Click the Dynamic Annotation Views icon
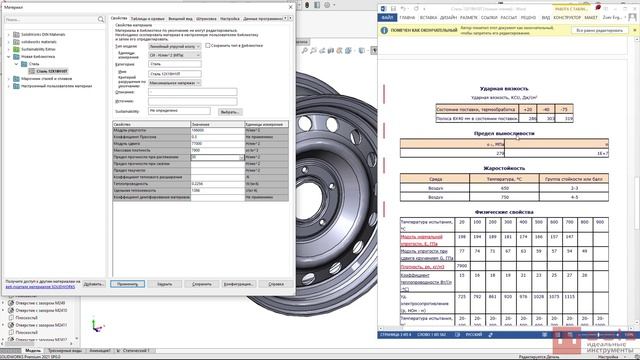The image size is (640, 360). tap(339, 51)
